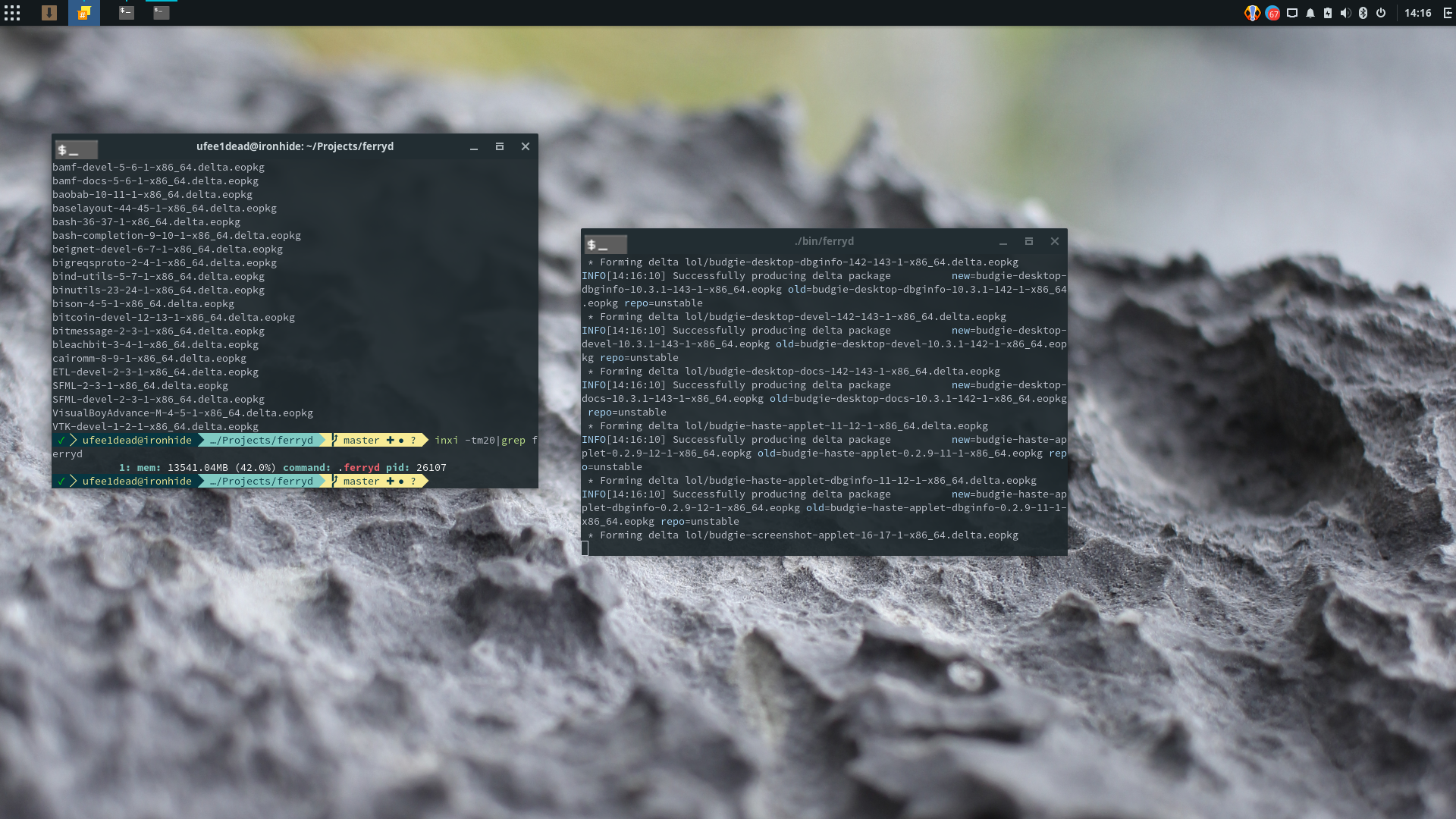
Task: Switch to second terminal task in the panel
Action: [x=162, y=13]
